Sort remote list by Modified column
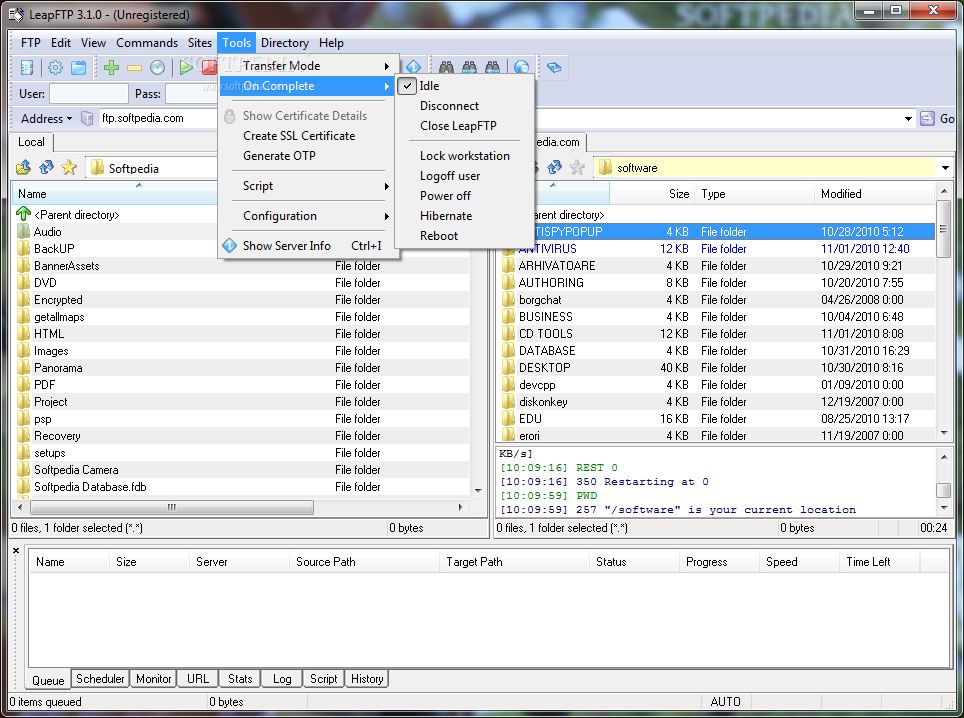This screenshot has height=718, width=964. (874, 194)
